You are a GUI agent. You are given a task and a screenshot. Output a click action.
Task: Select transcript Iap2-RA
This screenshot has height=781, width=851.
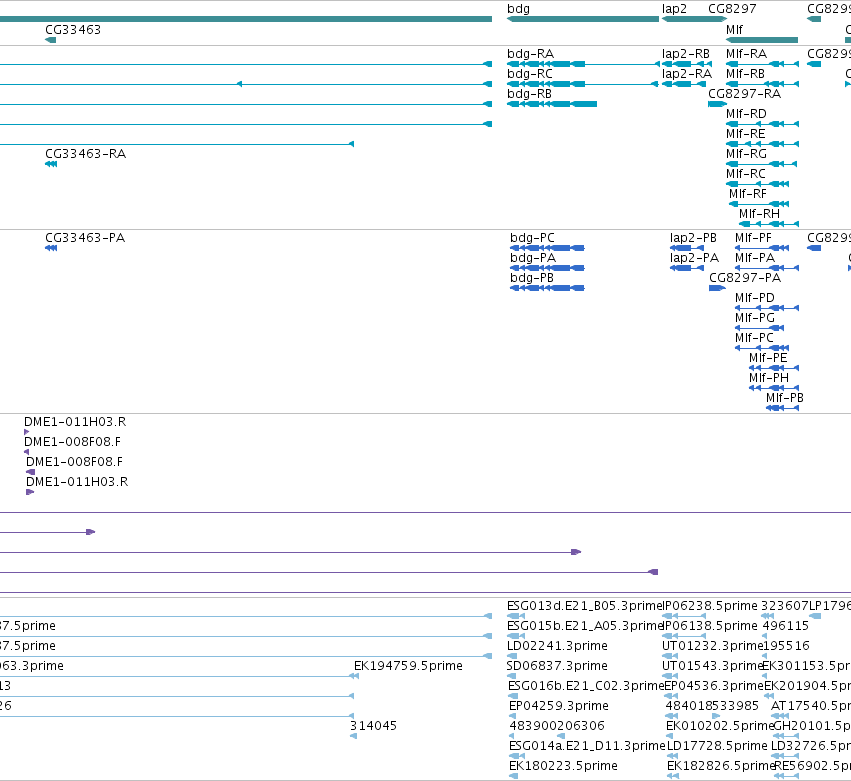687,74
